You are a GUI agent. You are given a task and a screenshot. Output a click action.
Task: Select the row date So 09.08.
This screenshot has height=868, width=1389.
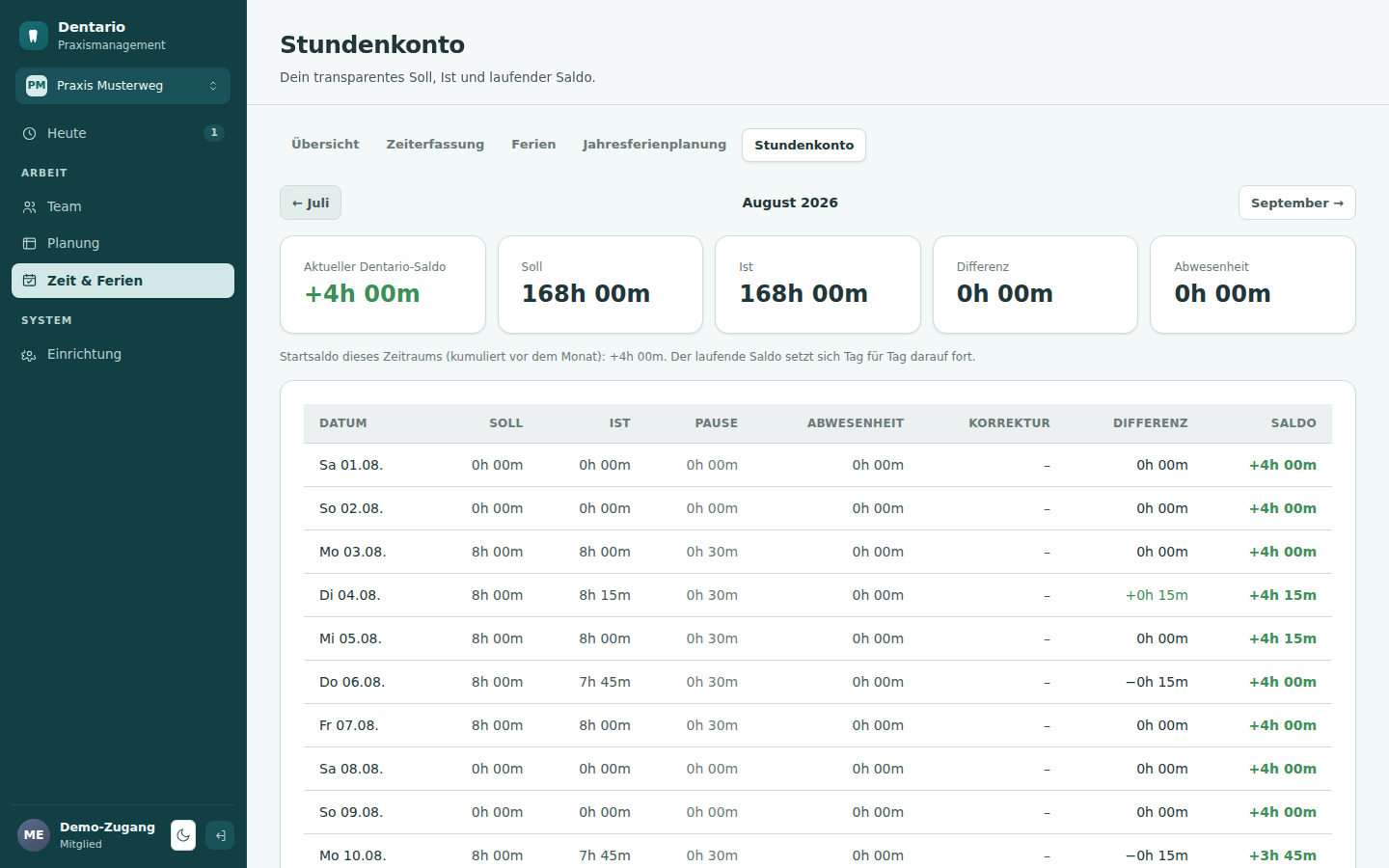pyautogui.click(x=351, y=812)
